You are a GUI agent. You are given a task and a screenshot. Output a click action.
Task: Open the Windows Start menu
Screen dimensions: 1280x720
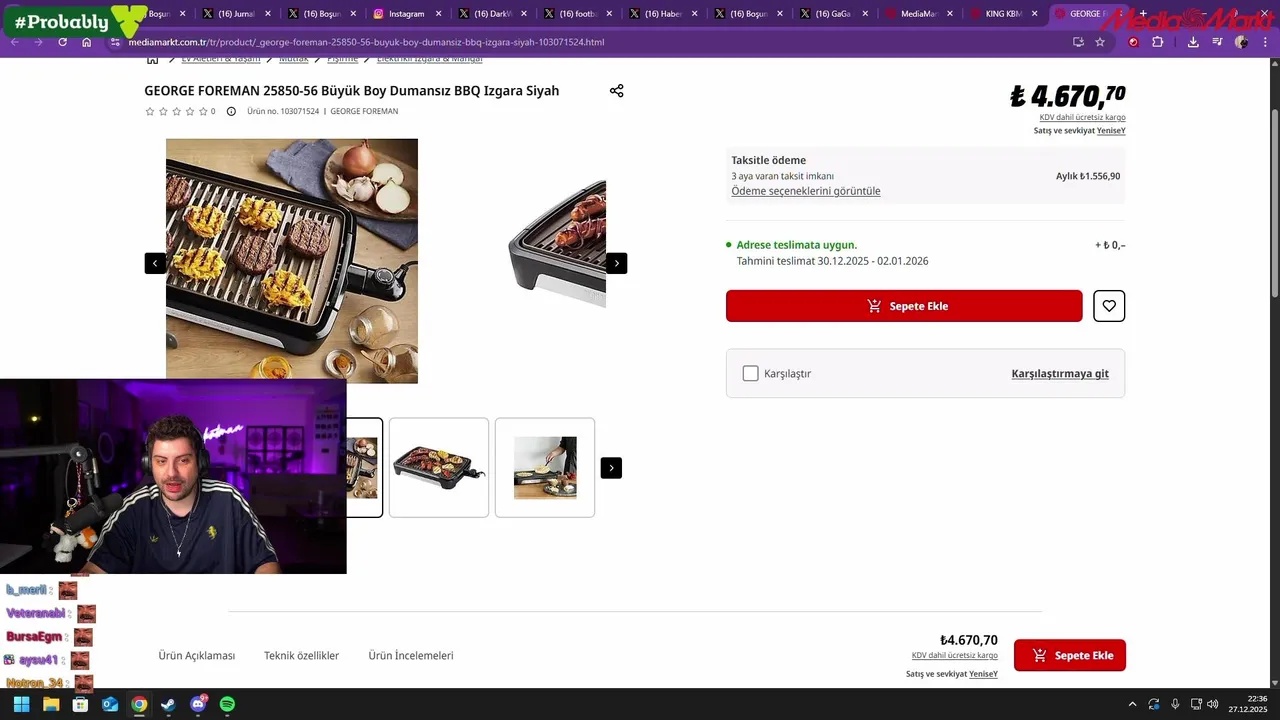coord(21,704)
